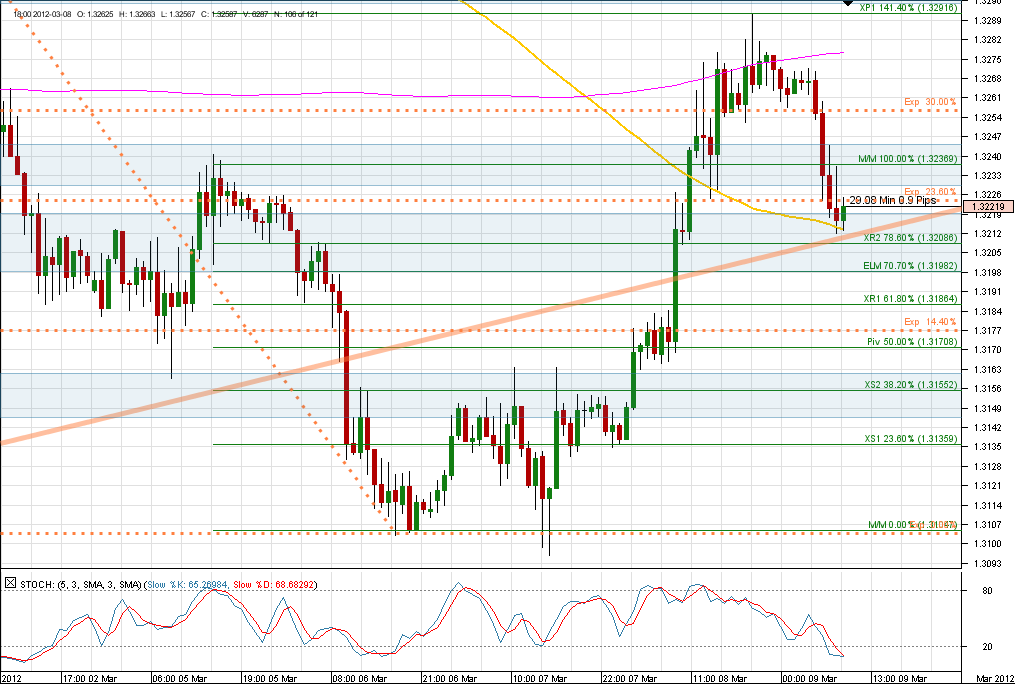
Task: Click the XP1 141.40% (1.32916) label
Action: point(908,8)
